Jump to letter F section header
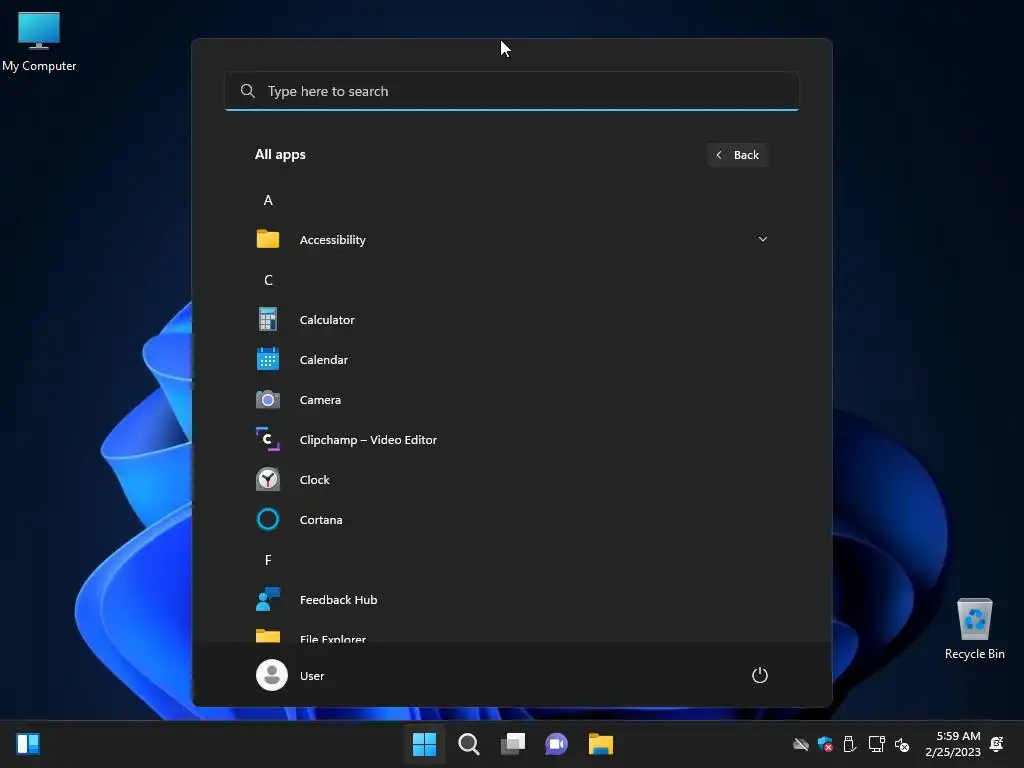The height and width of the screenshot is (768, 1024). [x=268, y=560]
